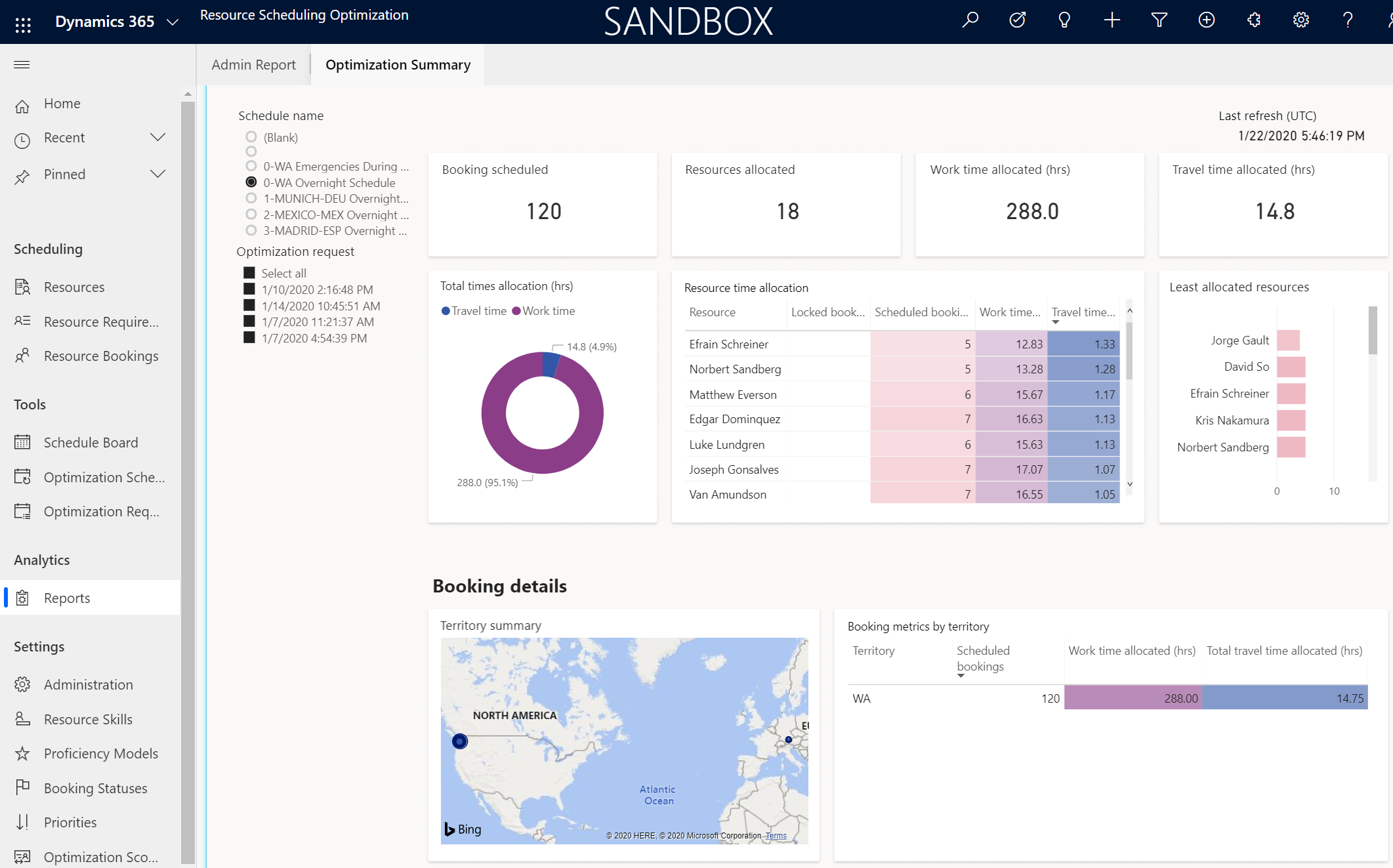Viewport: 1393px width, 868px height.
Task: Select Blank schedule name radio button
Action: click(249, 137)
